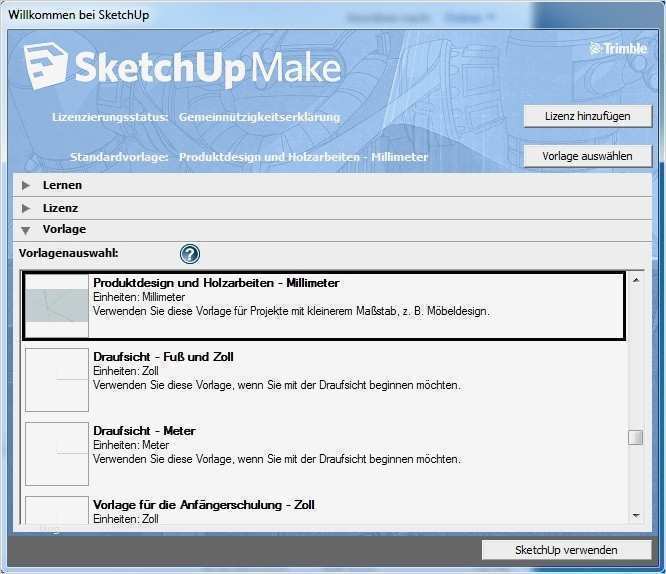The width and height of the screenshot is (666, 574).
Task: Click Vorlagenauswahl label
Action: pyautogui.click(x=69, y=253)
